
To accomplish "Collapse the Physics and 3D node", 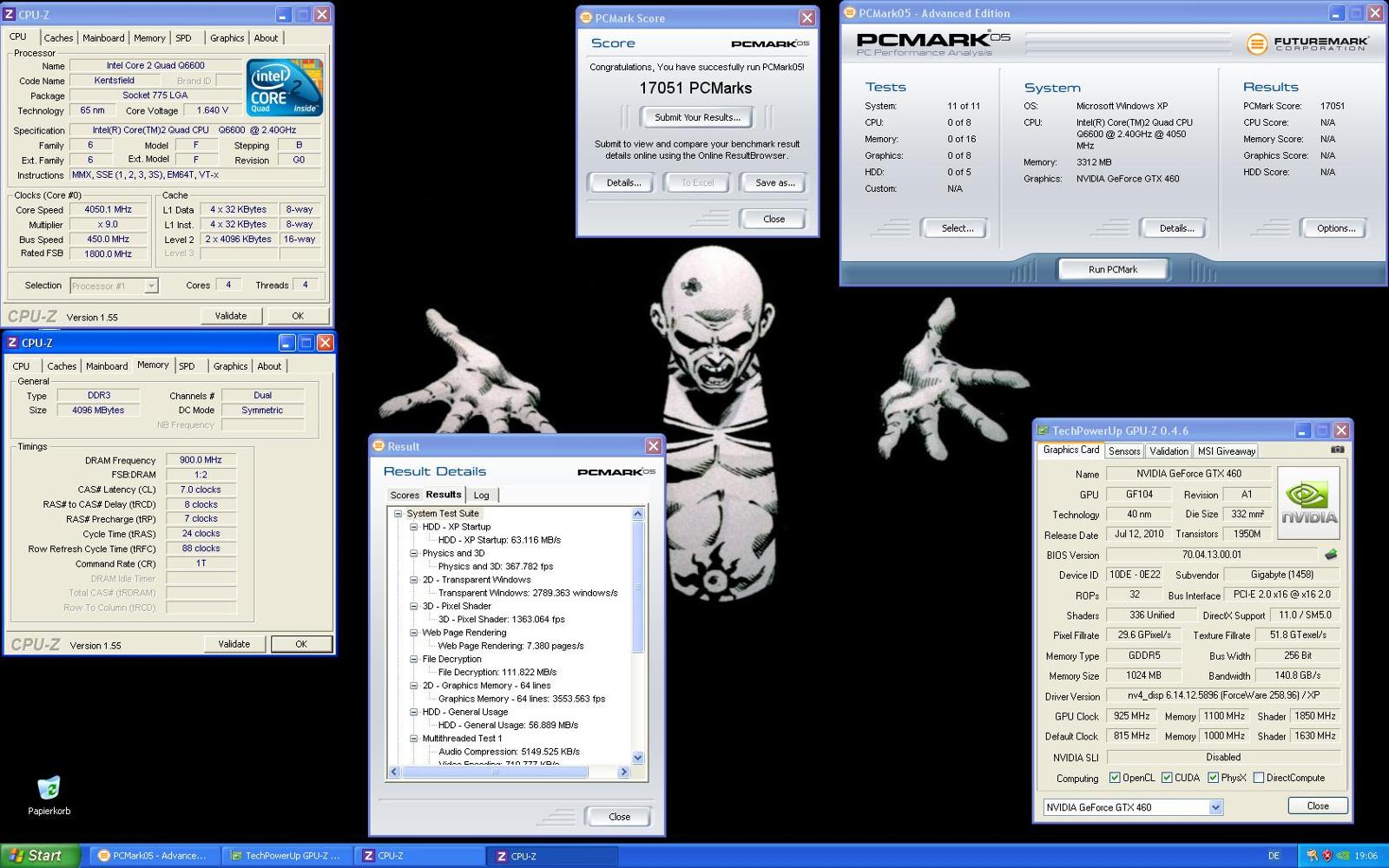I will (414, 553).
